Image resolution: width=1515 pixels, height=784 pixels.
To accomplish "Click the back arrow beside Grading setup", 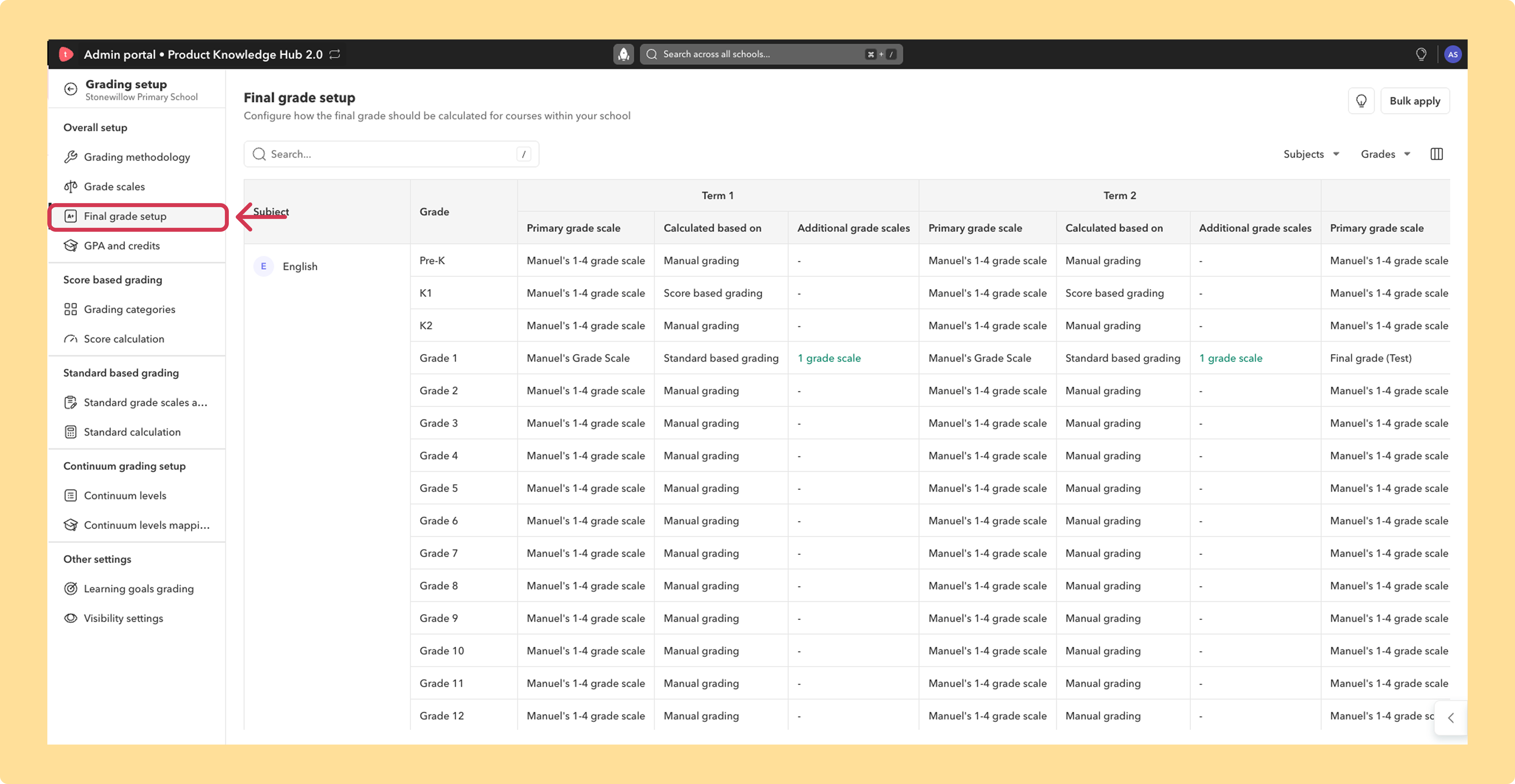I will (x=71, y=89).
